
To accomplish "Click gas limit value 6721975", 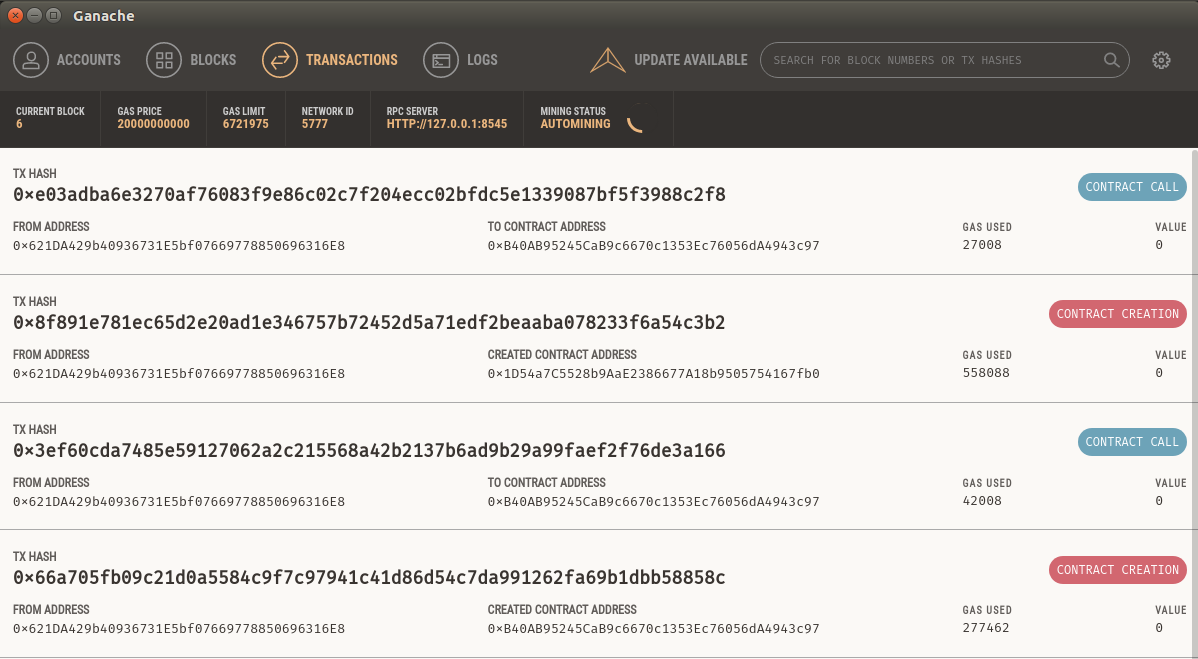I will pyautogui.click(x=245, y=124).
